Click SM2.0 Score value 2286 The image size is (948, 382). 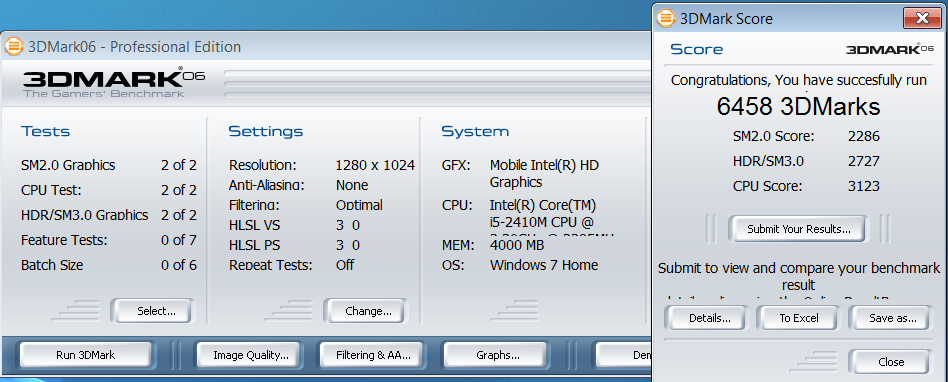863,136
